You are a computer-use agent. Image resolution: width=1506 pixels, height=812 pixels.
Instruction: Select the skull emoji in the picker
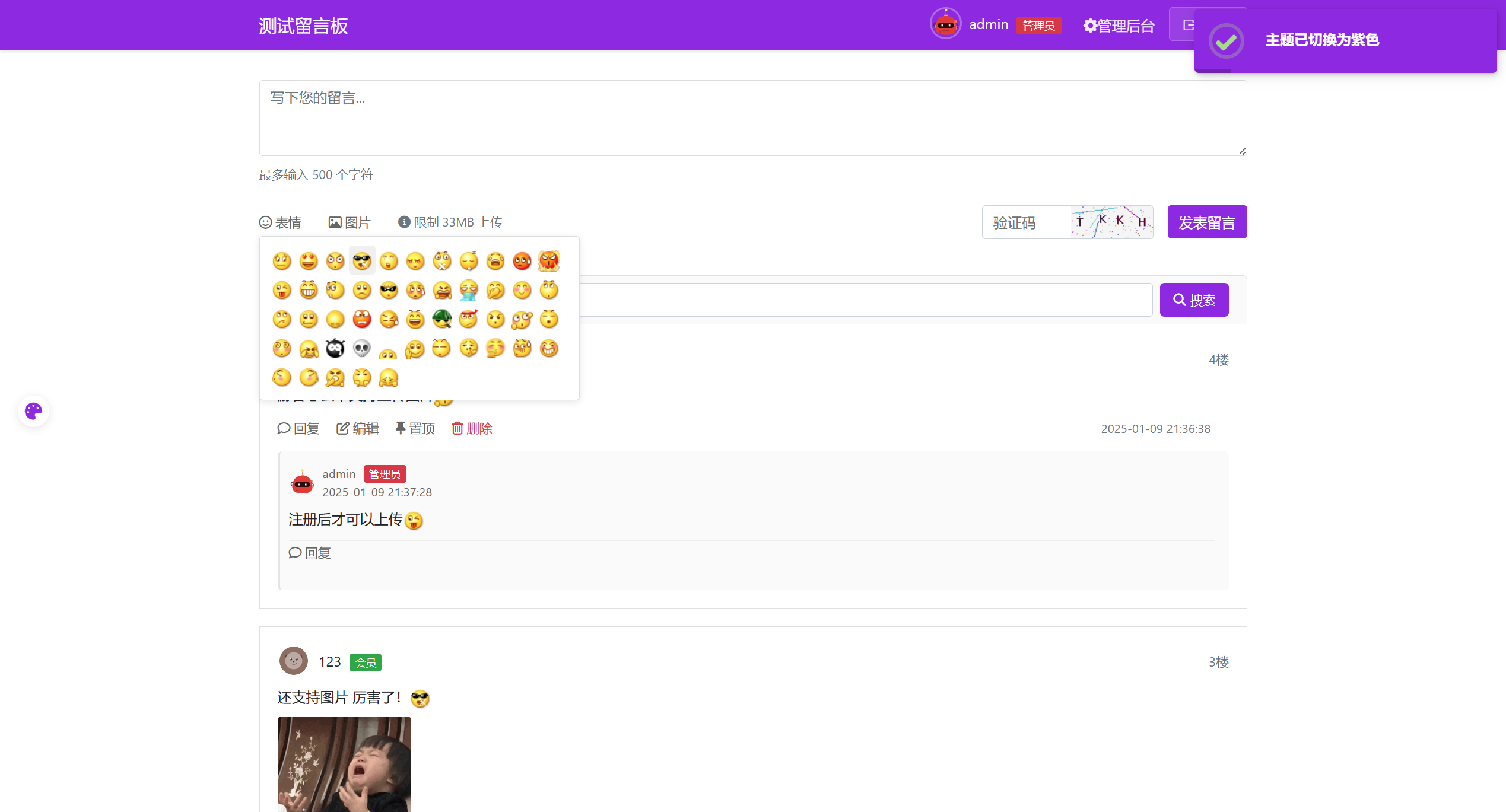coord(362,348)
